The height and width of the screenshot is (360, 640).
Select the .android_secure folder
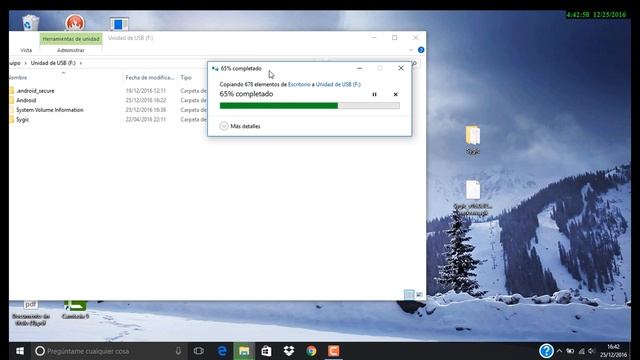click(35, 91)
